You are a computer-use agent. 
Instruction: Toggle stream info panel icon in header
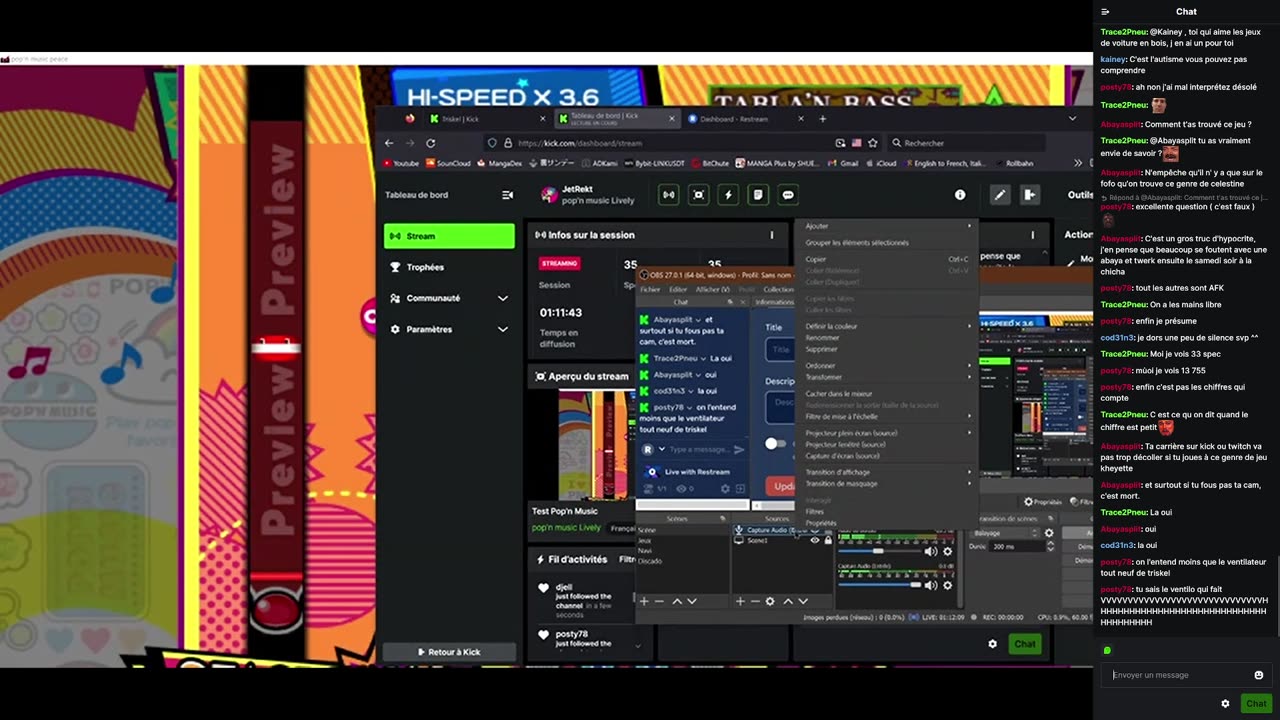(668, 195)
